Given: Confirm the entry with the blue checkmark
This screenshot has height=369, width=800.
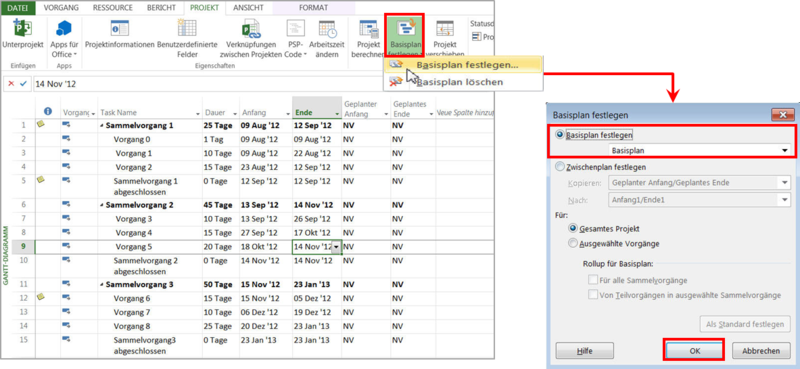Looking at the screenshot, I should [23, 84].
